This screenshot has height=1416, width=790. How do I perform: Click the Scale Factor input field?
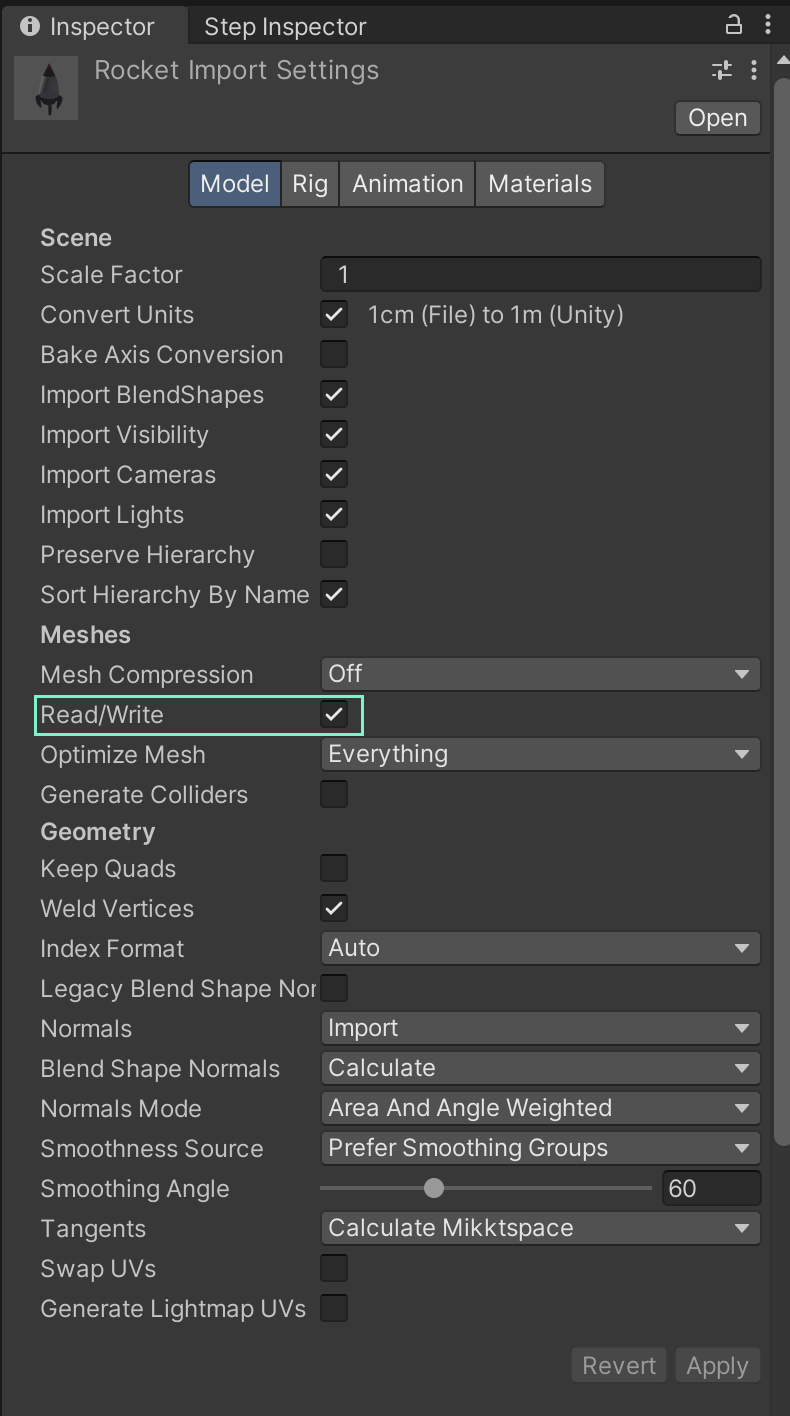pyautogui.click(x=540, y=274)
